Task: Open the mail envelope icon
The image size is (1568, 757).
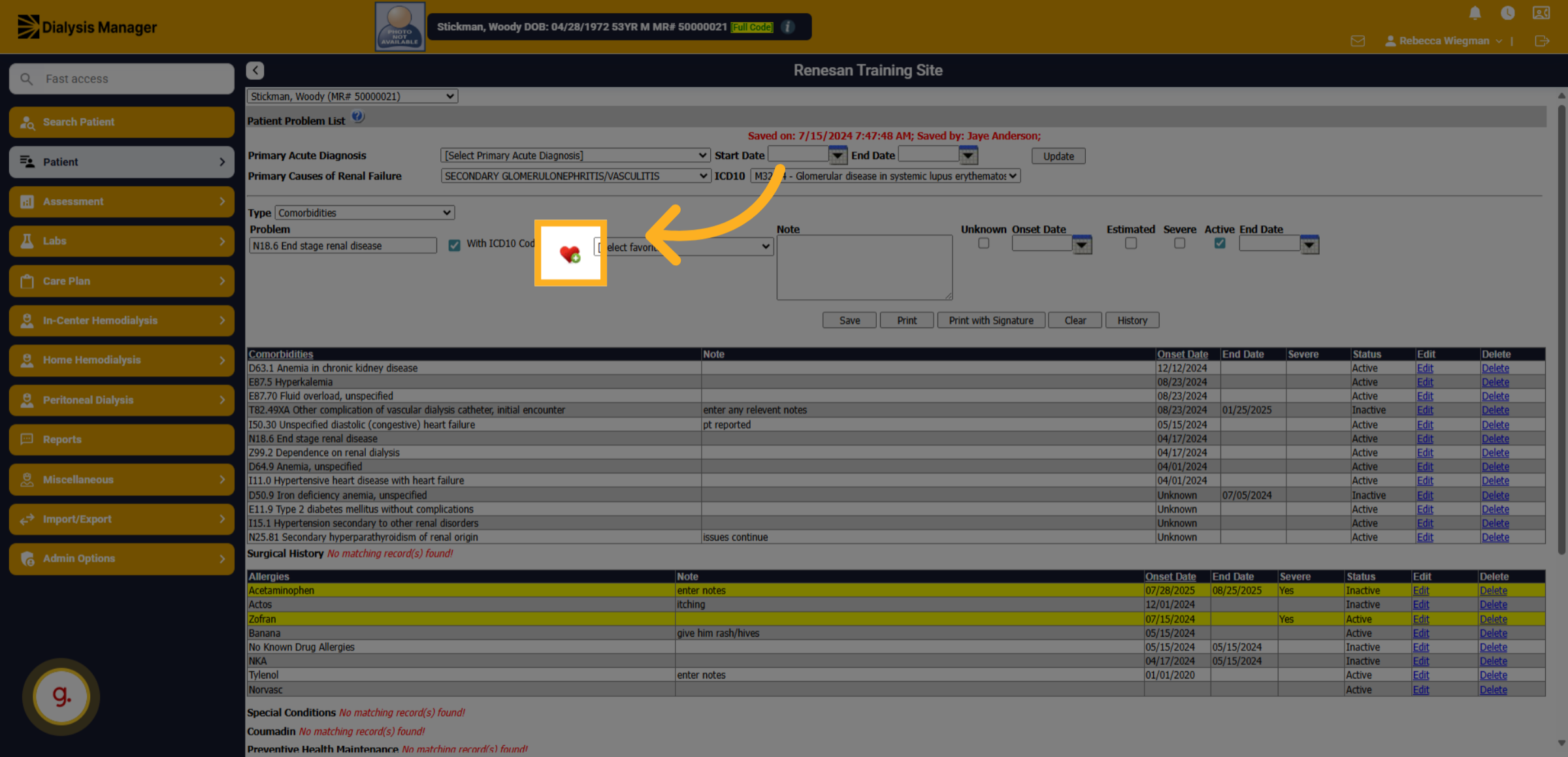Action: 1358,40
